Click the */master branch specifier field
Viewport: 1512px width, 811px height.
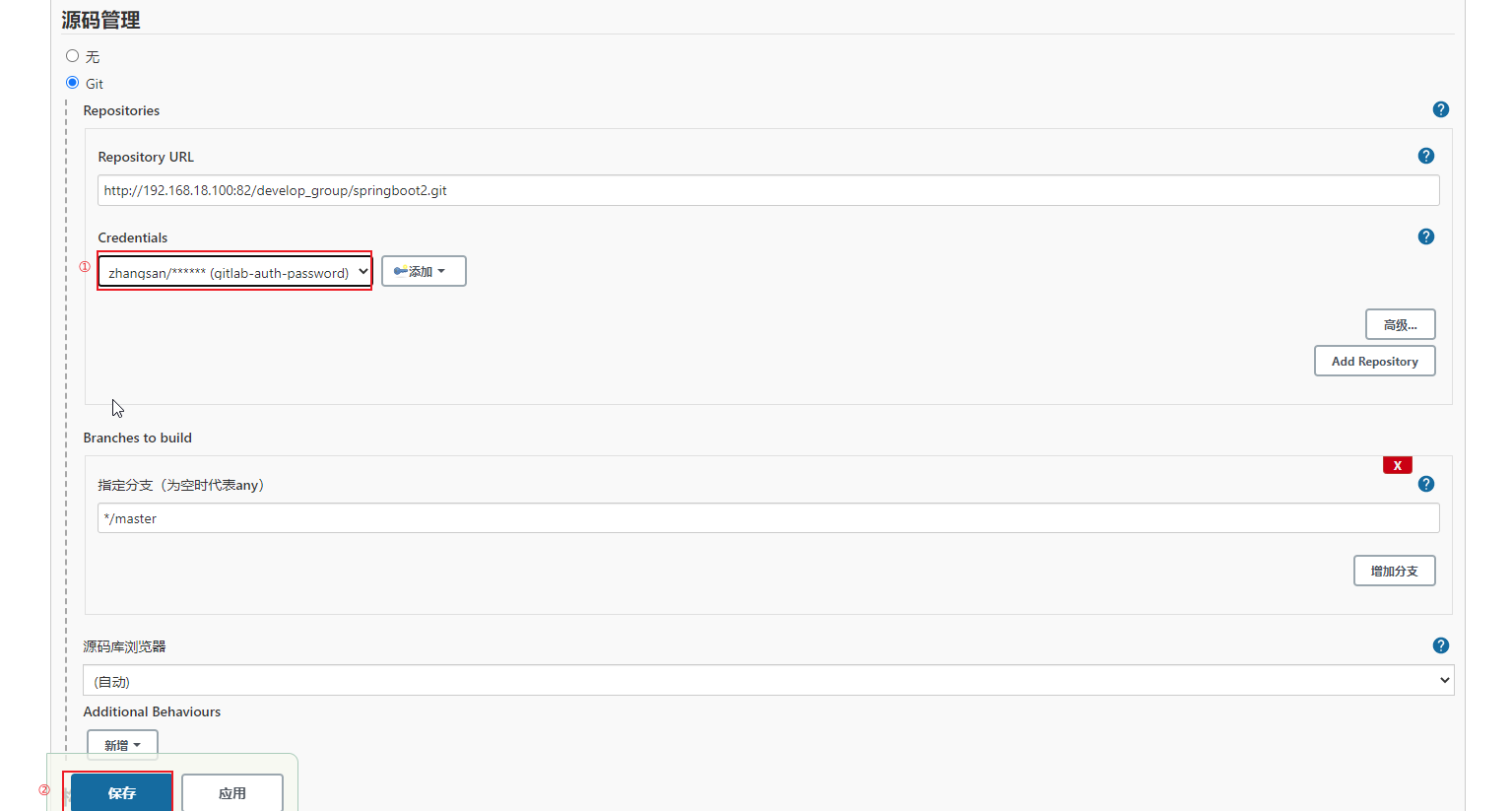point(768,518)
